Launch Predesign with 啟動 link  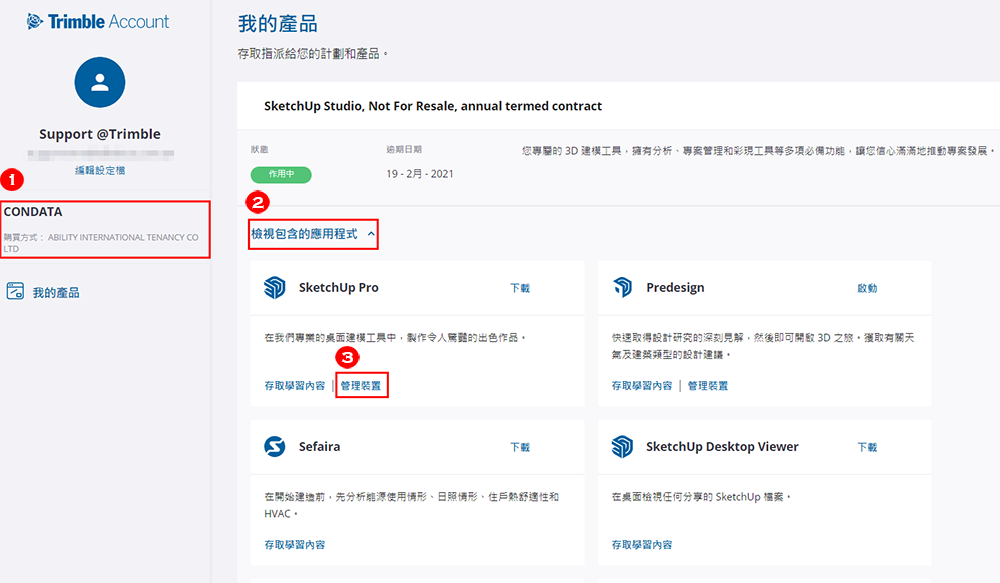pyautogui.click(x=867, y=288)
